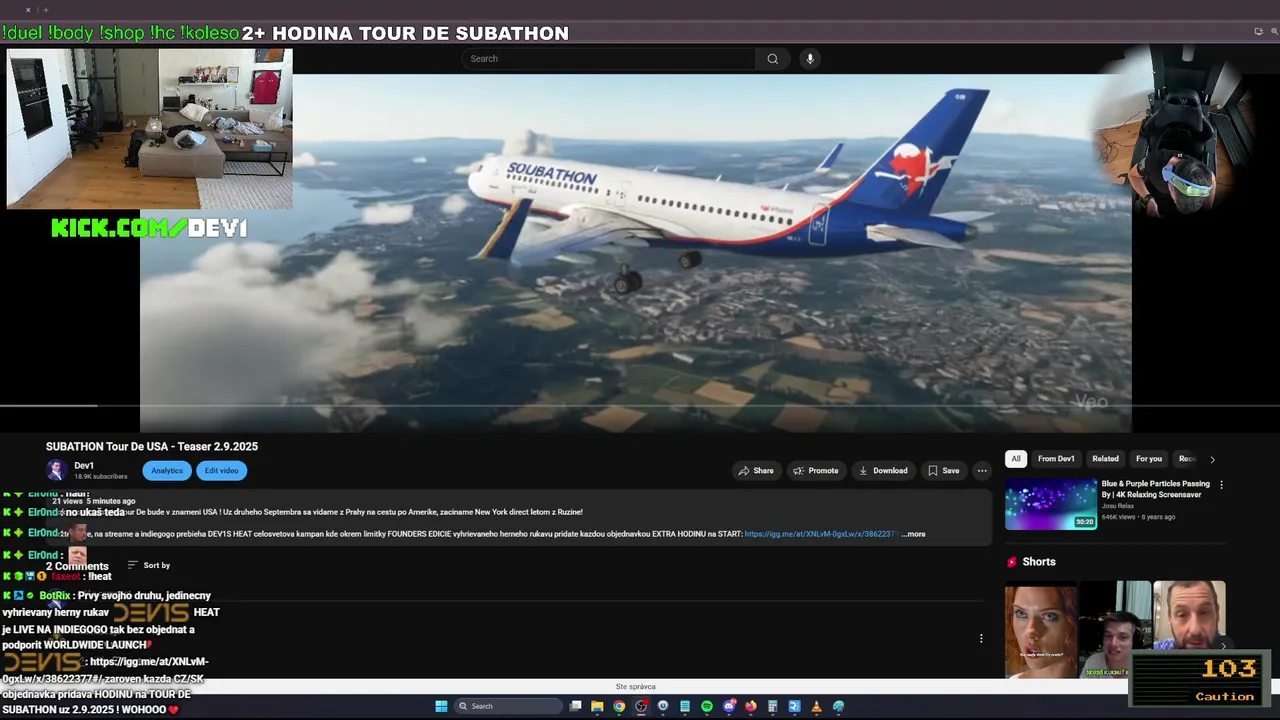The height and width of the screenshot is (720, 1280).
Task: Open options menu for Blue & Purple Particles video
Action: pyautogui.click(x=1221, y=485)
